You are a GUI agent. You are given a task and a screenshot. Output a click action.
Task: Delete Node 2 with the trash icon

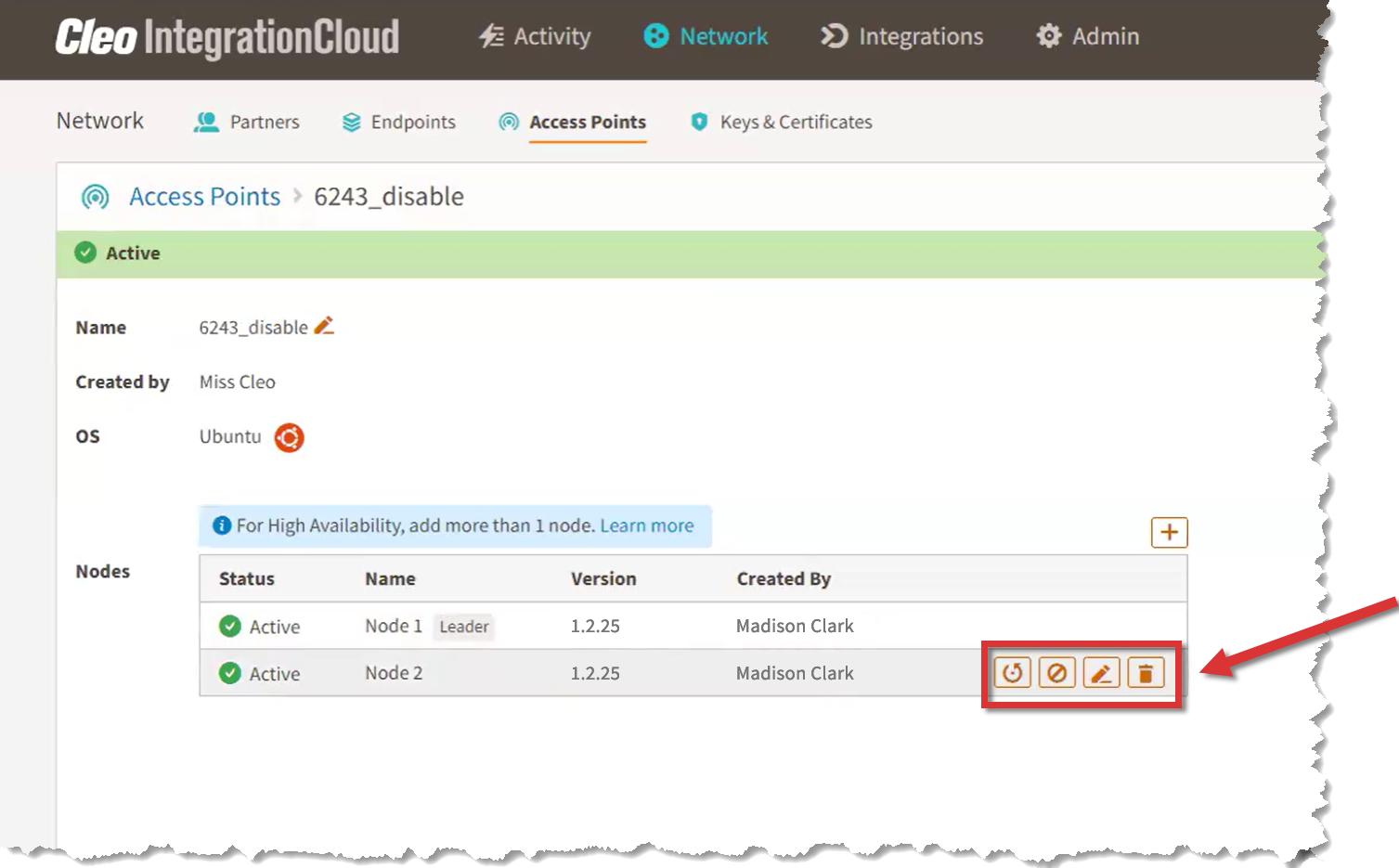pyautogui.click(x=1146, y=672)
